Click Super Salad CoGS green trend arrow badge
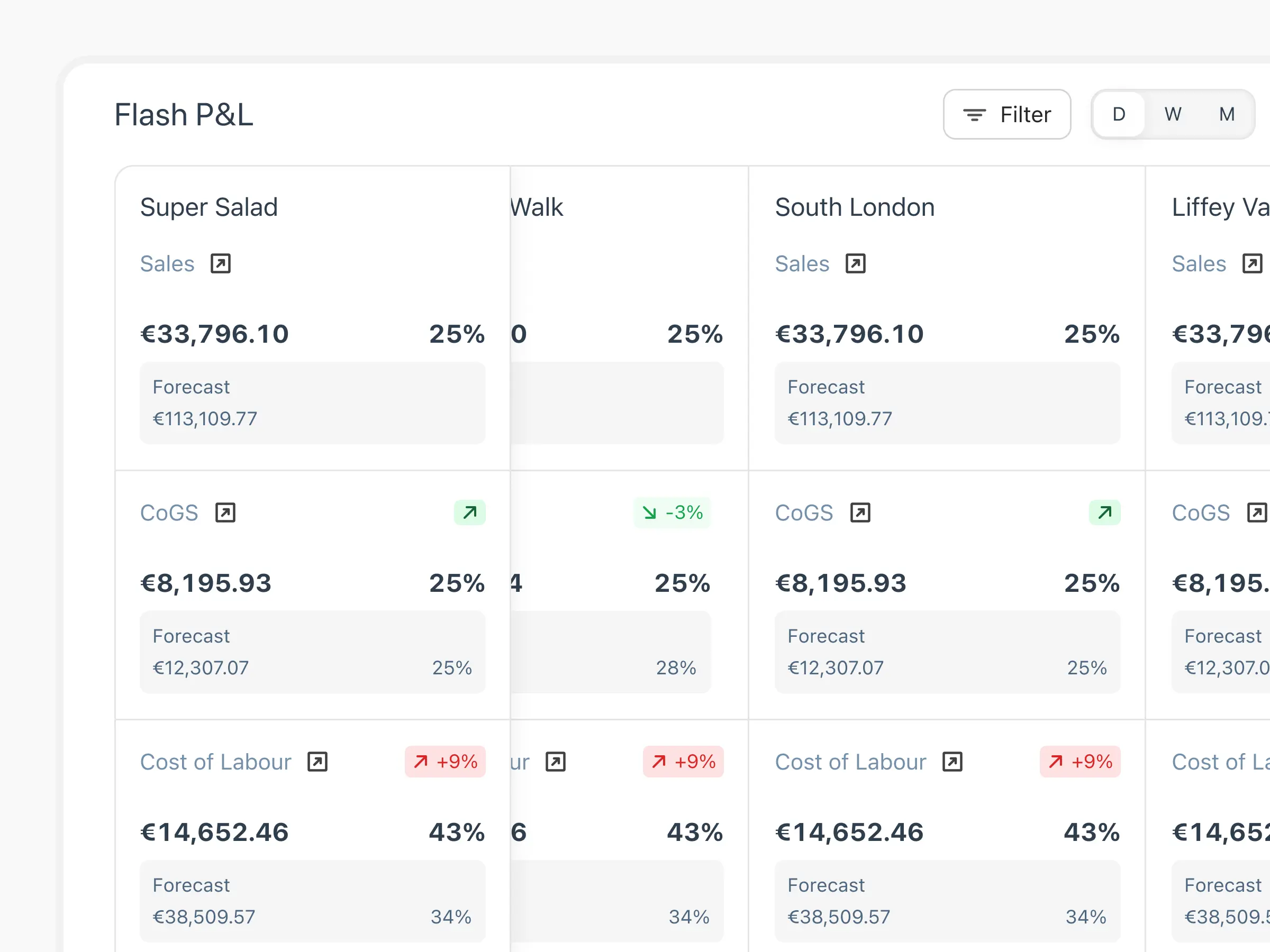 470,512
